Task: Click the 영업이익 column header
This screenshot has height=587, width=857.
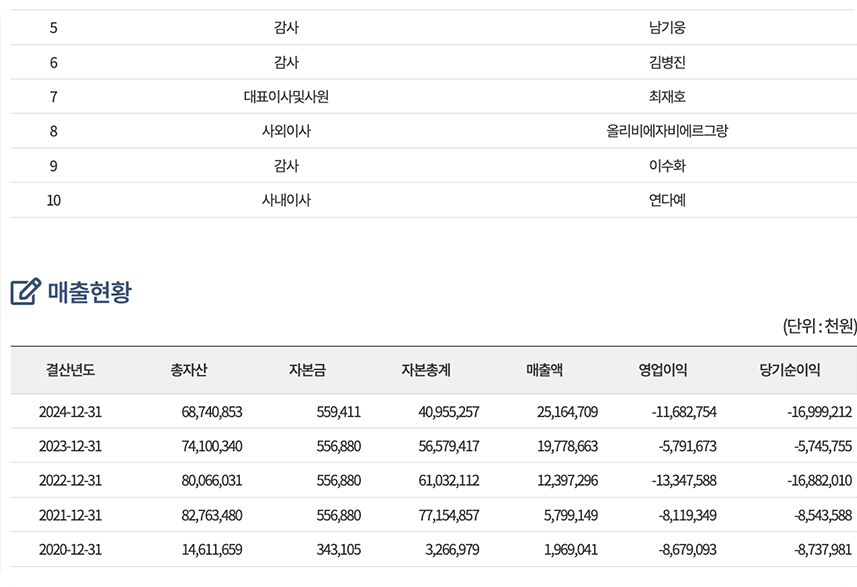Action: point(663,370)
